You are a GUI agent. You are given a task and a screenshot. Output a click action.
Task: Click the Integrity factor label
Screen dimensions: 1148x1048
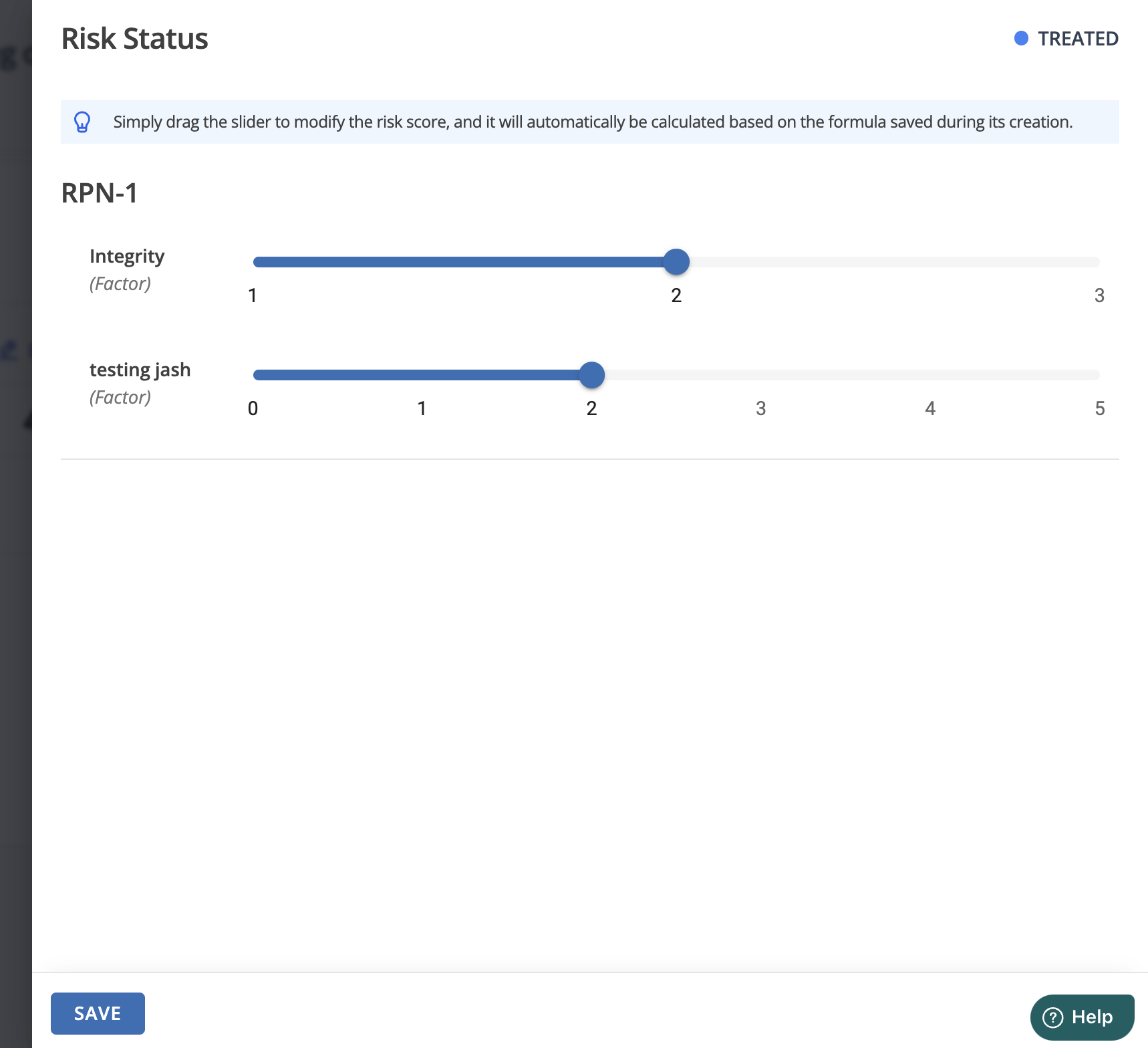(127, 257)
